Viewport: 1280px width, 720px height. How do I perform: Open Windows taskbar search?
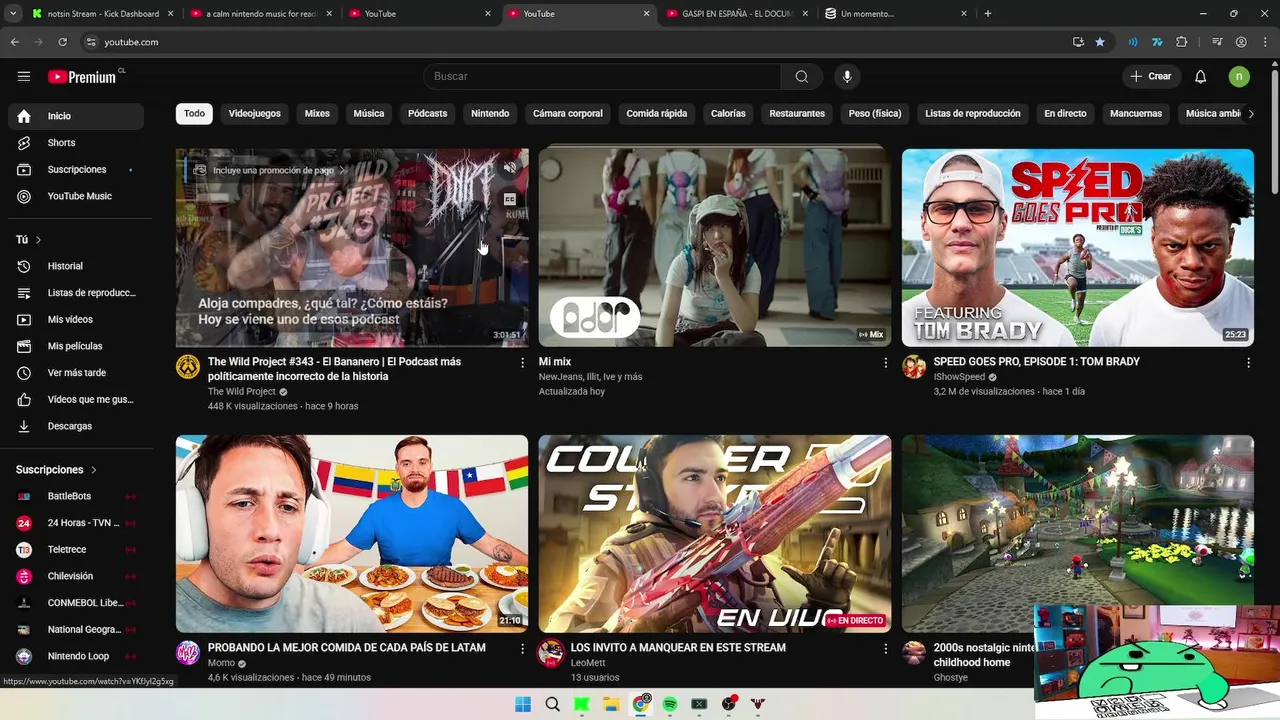coord(552,704)
